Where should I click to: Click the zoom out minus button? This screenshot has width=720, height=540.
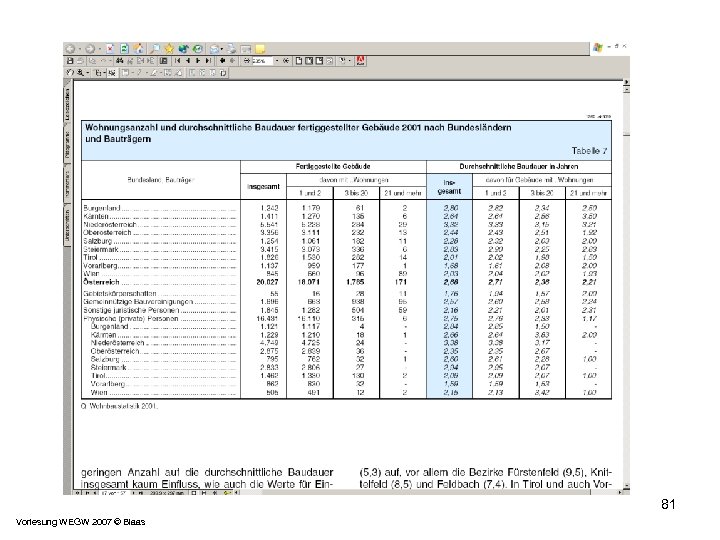[x=247, y=61]
